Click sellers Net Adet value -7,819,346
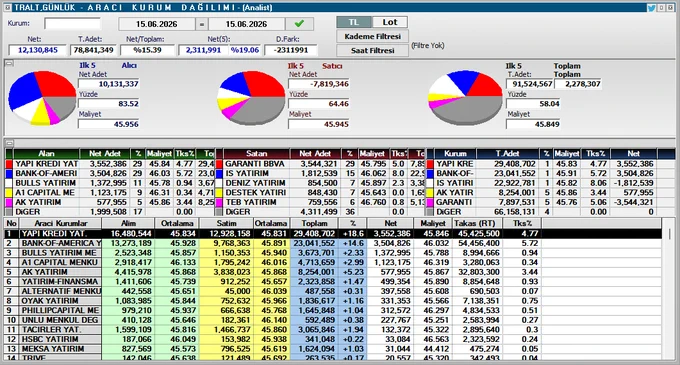Screen dimensions: 680x365 click(x=319, y=84)
